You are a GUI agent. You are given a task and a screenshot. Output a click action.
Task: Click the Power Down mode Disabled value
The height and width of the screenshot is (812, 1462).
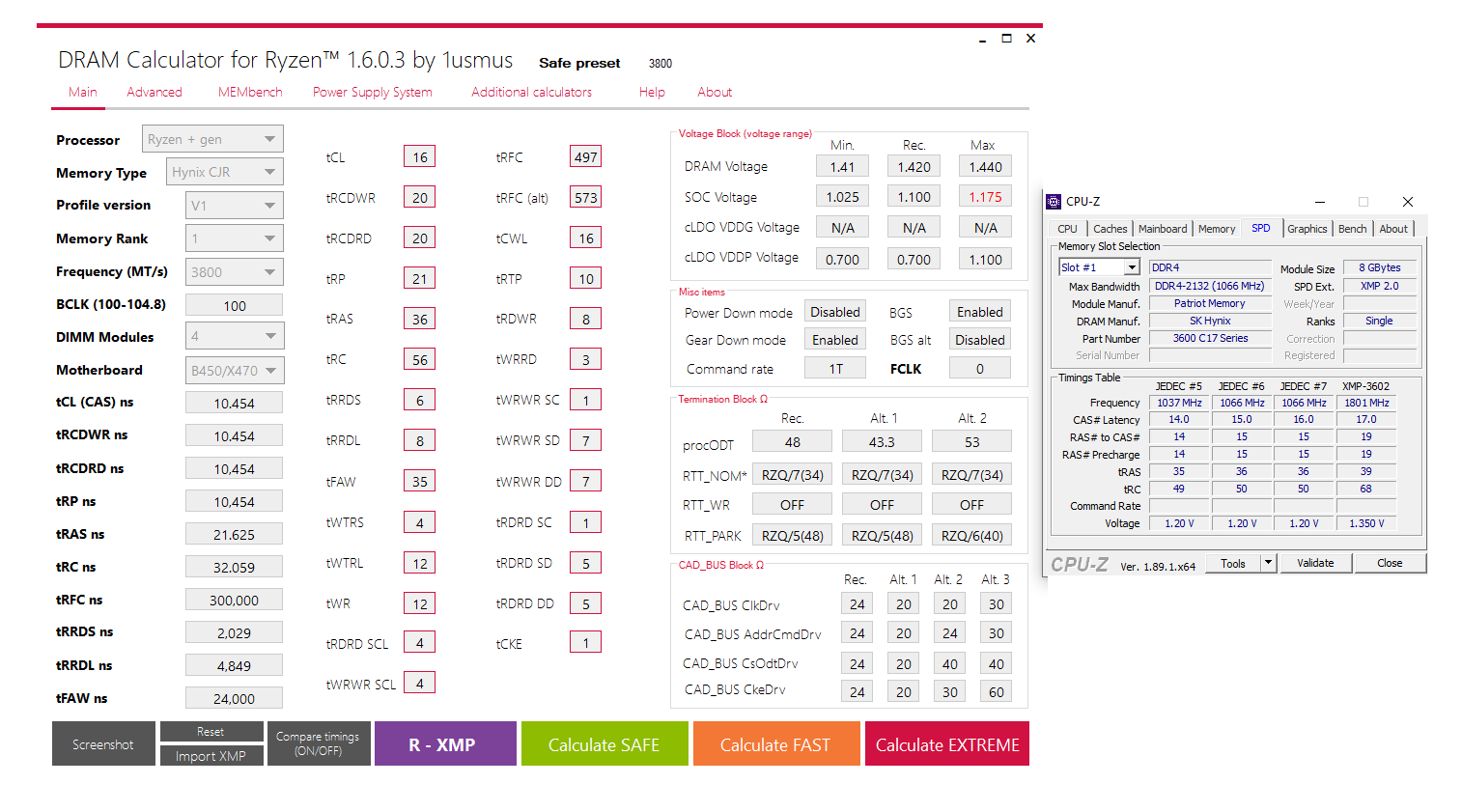[835, 312]
